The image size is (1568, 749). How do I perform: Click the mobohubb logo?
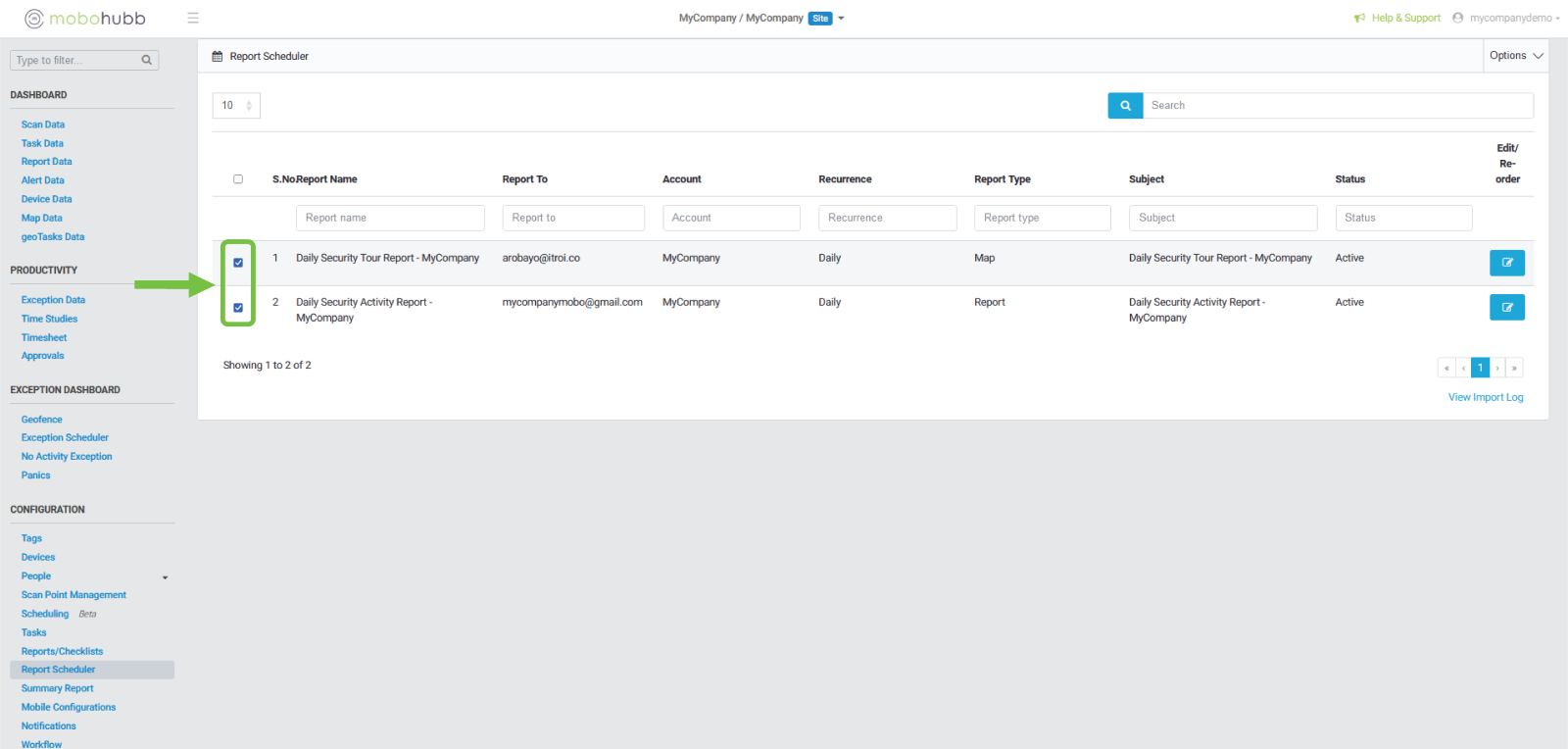tap(85, 19)
